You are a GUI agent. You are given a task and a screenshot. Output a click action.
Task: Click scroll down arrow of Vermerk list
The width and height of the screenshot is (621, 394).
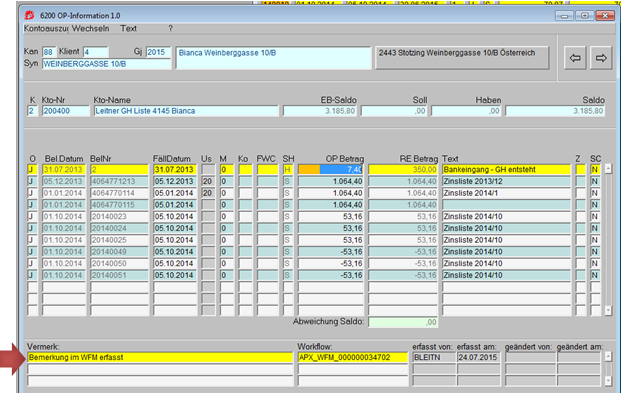coord(608,381)
